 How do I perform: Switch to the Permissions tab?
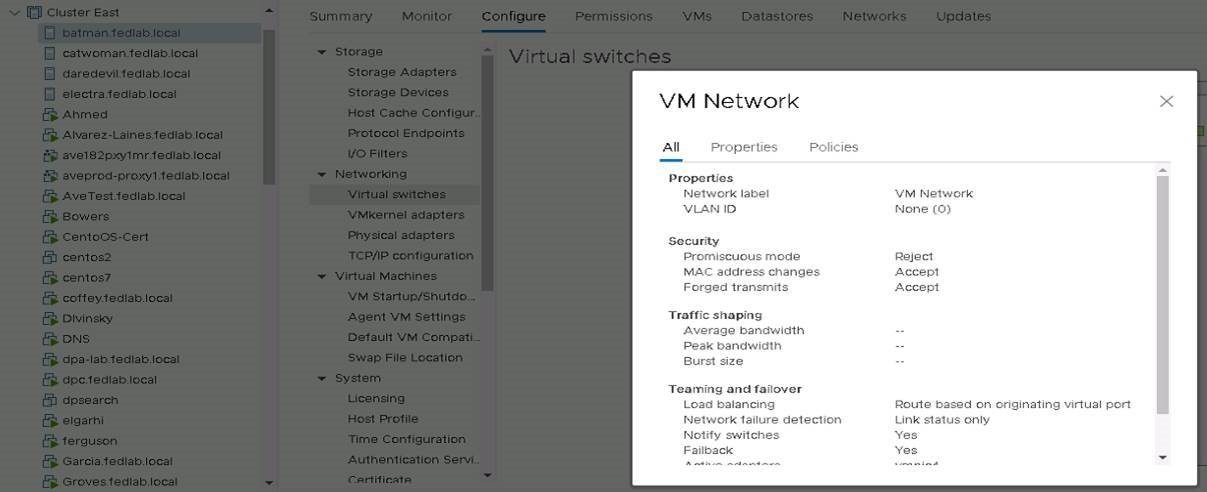click(x=613, y=16)
